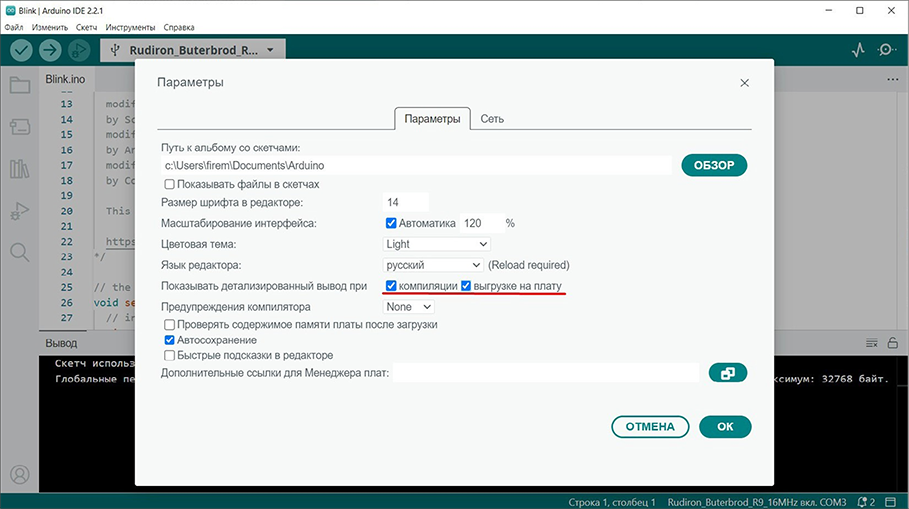
Task: Open the Sketchbook folder sidebar icon
Action: (x=20, y=86)
